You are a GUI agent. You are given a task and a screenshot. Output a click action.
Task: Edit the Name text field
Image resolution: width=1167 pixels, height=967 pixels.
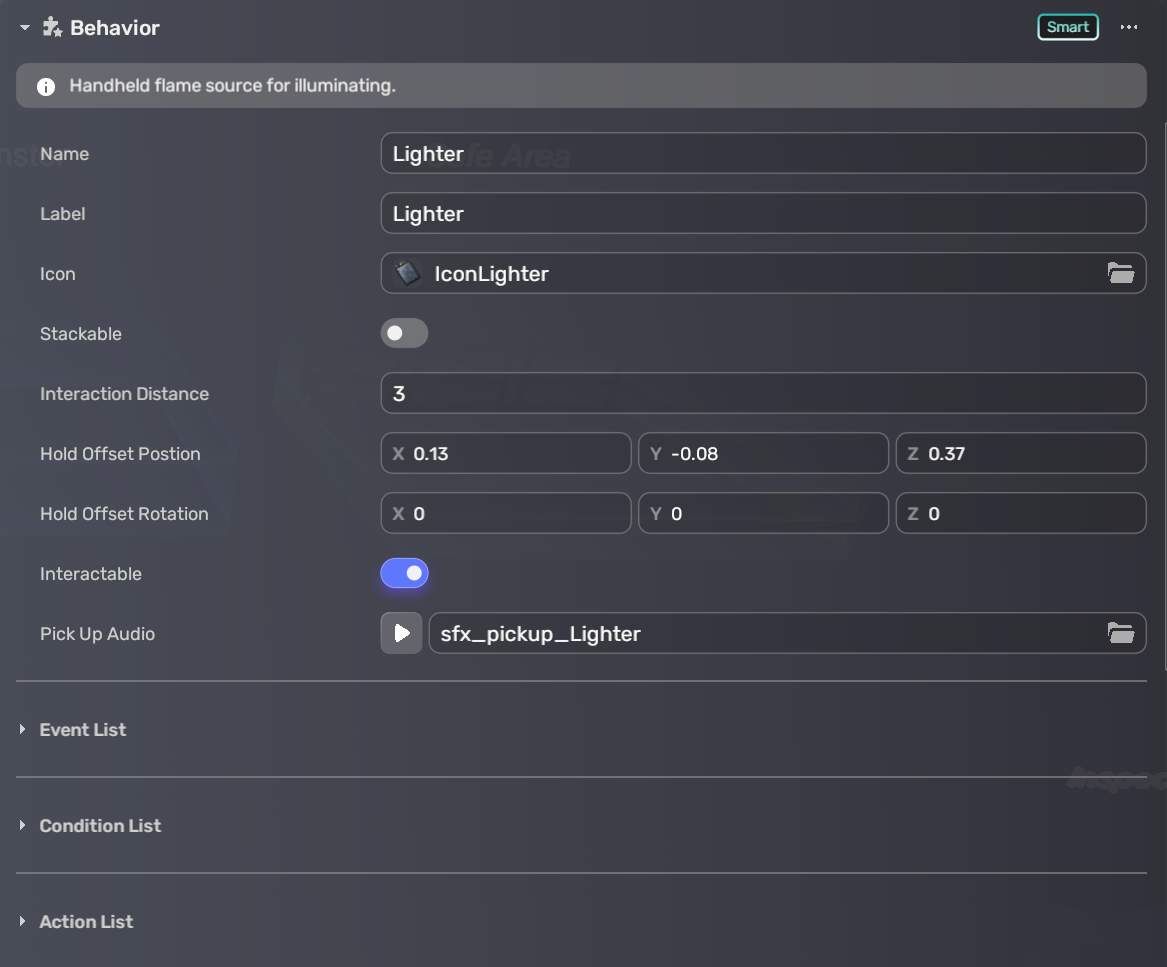[762, 153]
